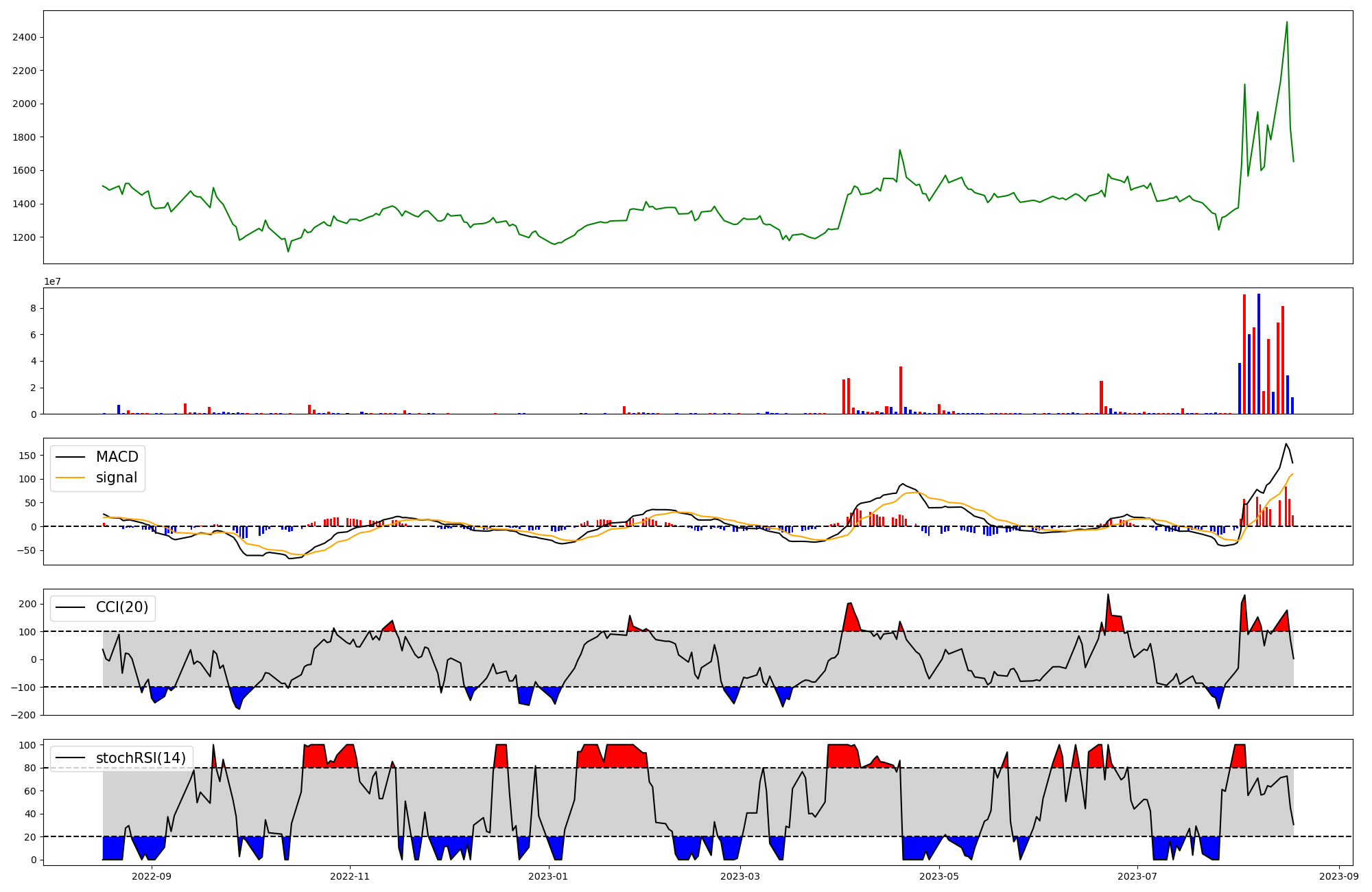Image resolution: width=1372 pixels, height=892 pixels.
Task: Select the 2023-07 date tick label
Action: pyautogui.click(x=1137, y=876)
